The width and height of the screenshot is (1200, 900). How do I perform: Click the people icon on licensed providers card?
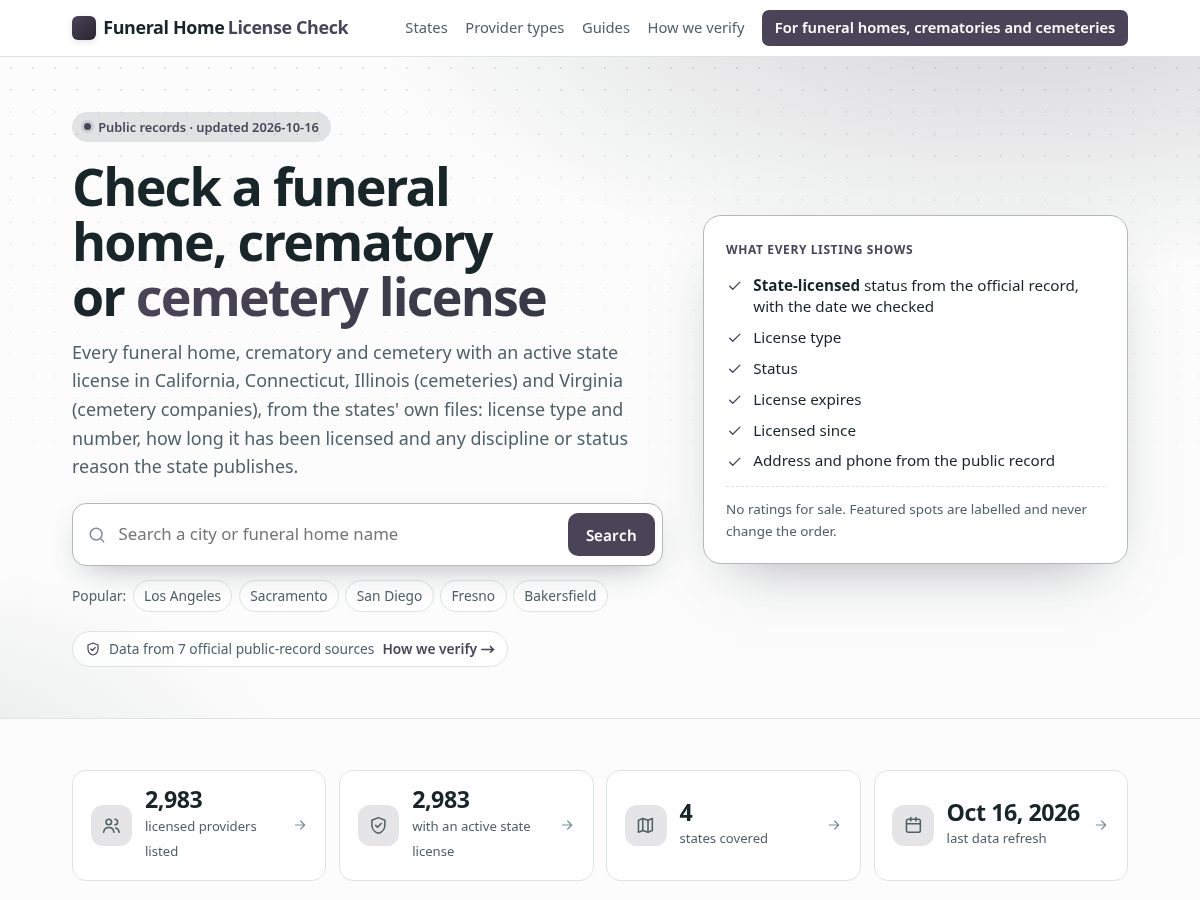click(x=111, y=825)
